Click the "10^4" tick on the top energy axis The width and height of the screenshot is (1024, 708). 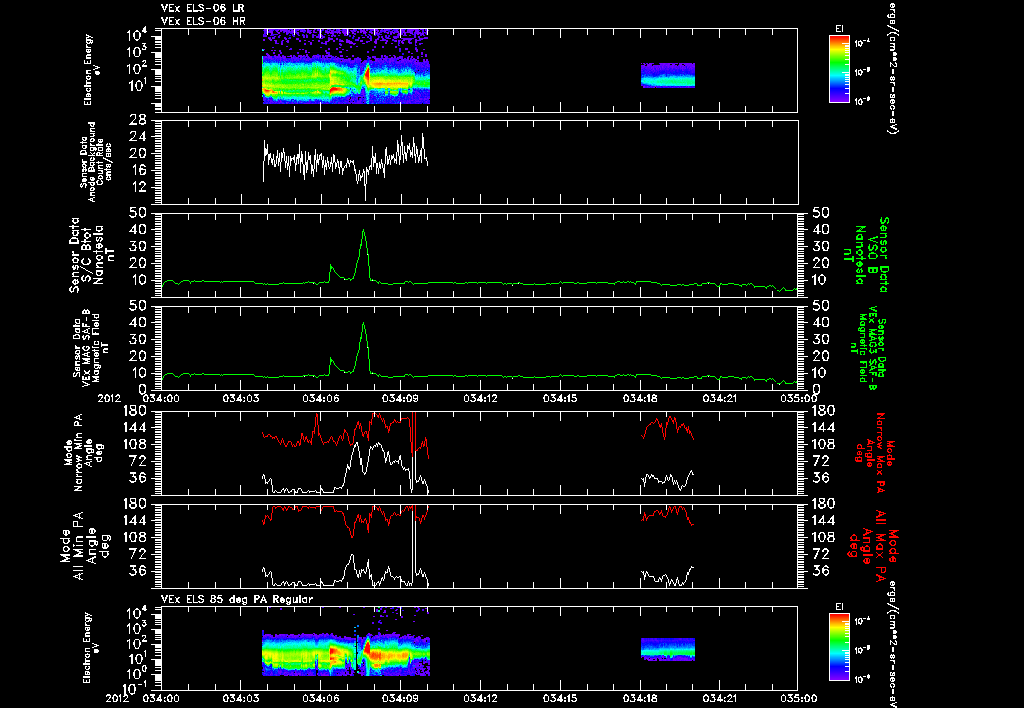click(136, 35)
